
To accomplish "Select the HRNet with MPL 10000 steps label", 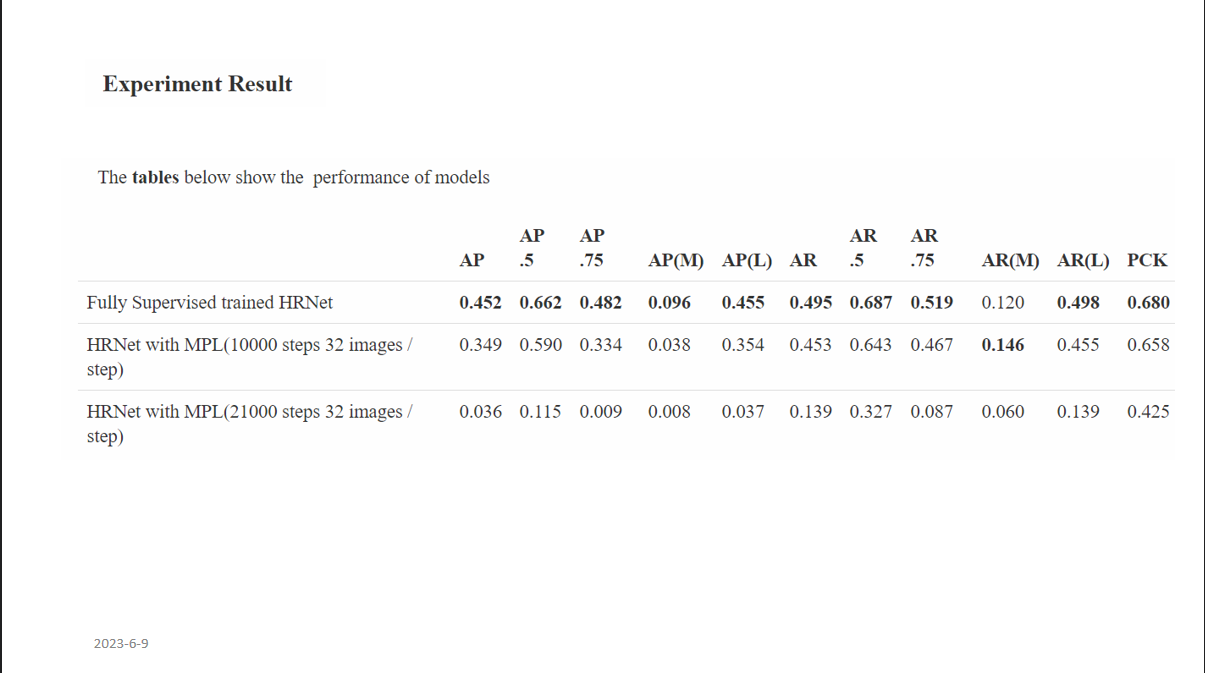I will pos(250,357).
